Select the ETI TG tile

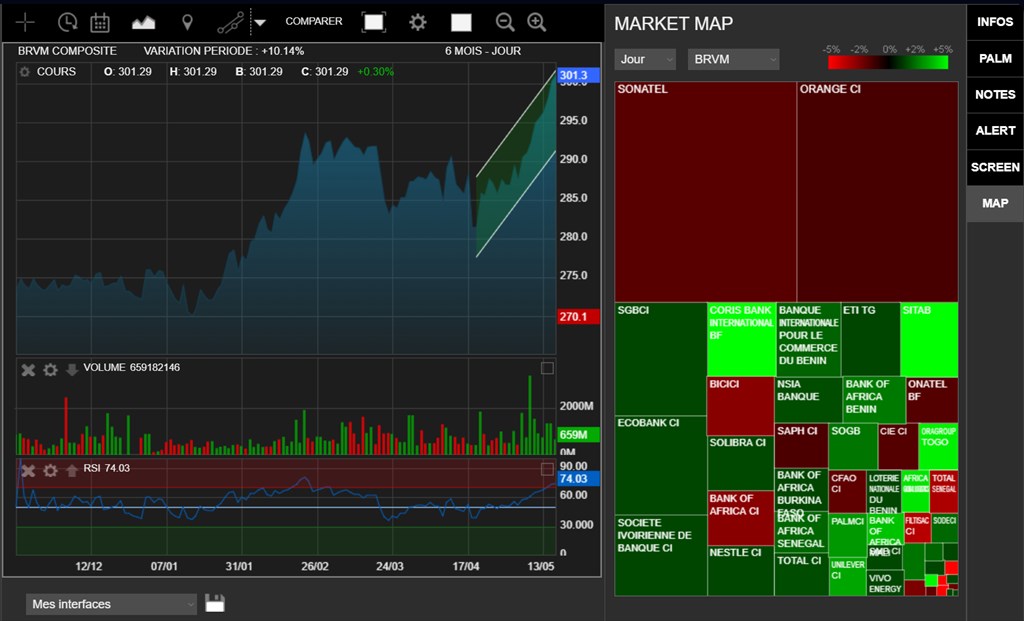(871, 340)
